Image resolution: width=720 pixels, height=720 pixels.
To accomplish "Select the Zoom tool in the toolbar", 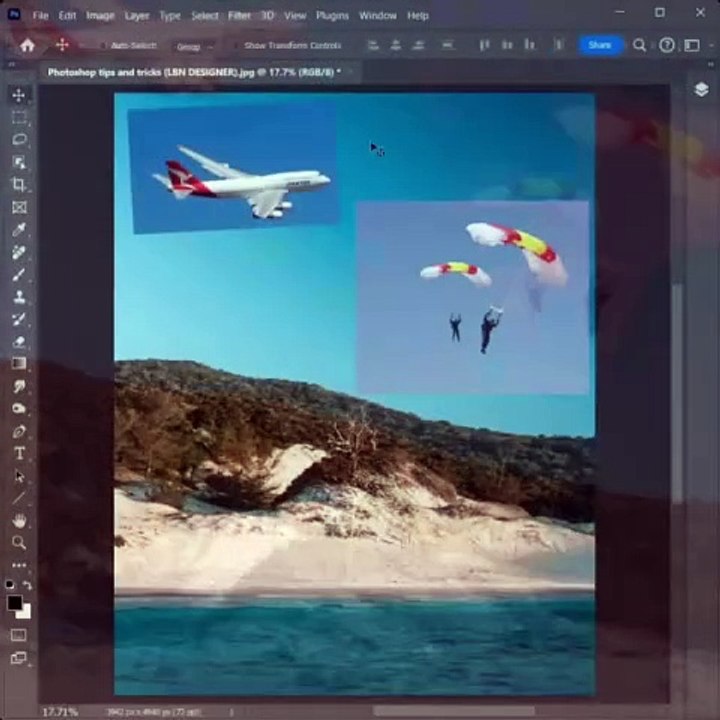I will coord(19,543).
